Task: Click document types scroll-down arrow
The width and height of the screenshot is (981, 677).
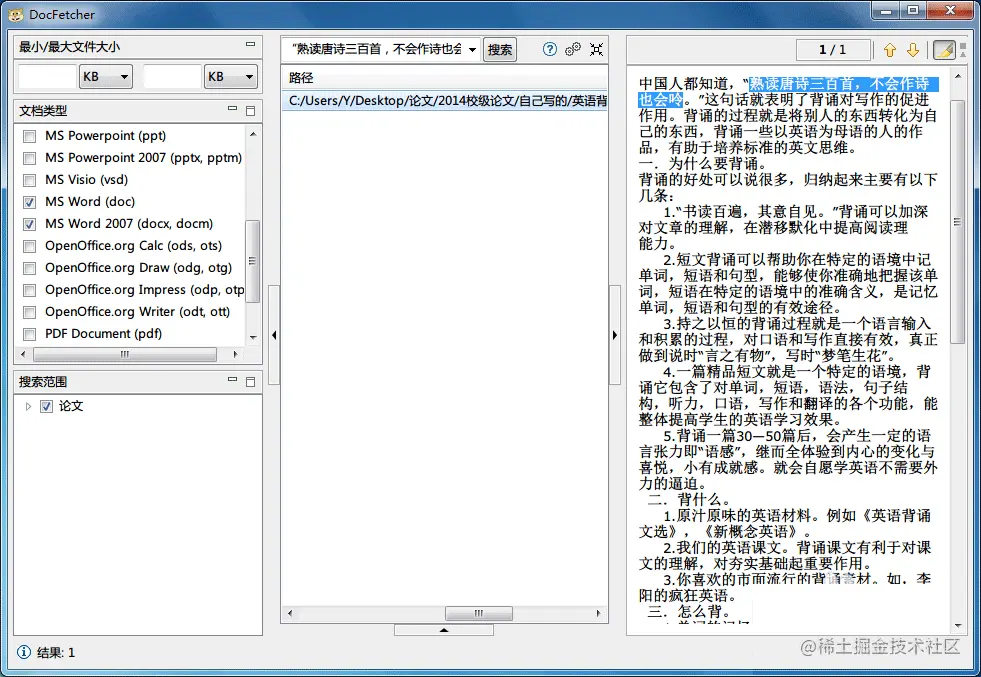Action: click(x=253, y=337)
